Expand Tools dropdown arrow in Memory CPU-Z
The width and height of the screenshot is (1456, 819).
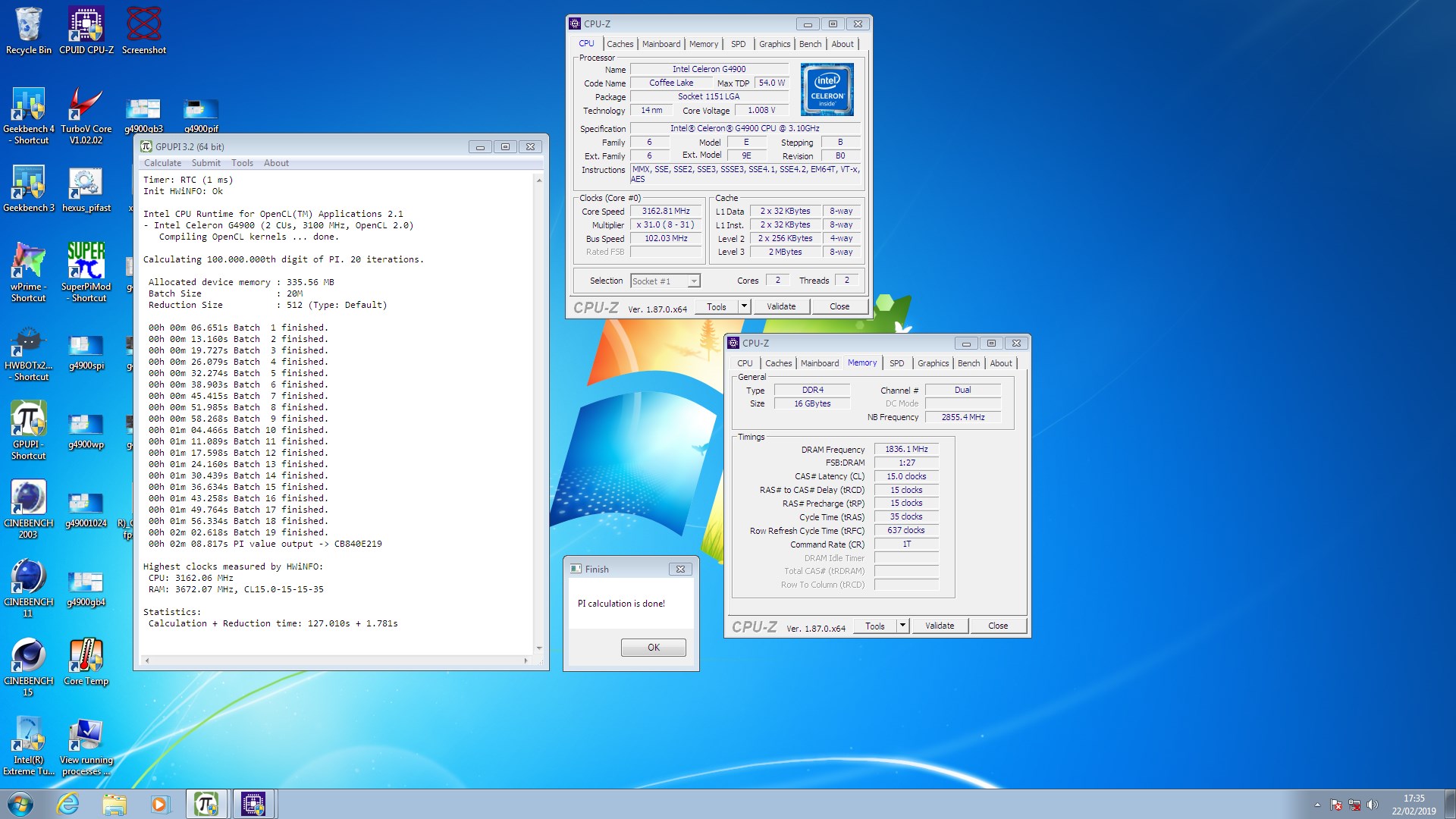[902, 626]
